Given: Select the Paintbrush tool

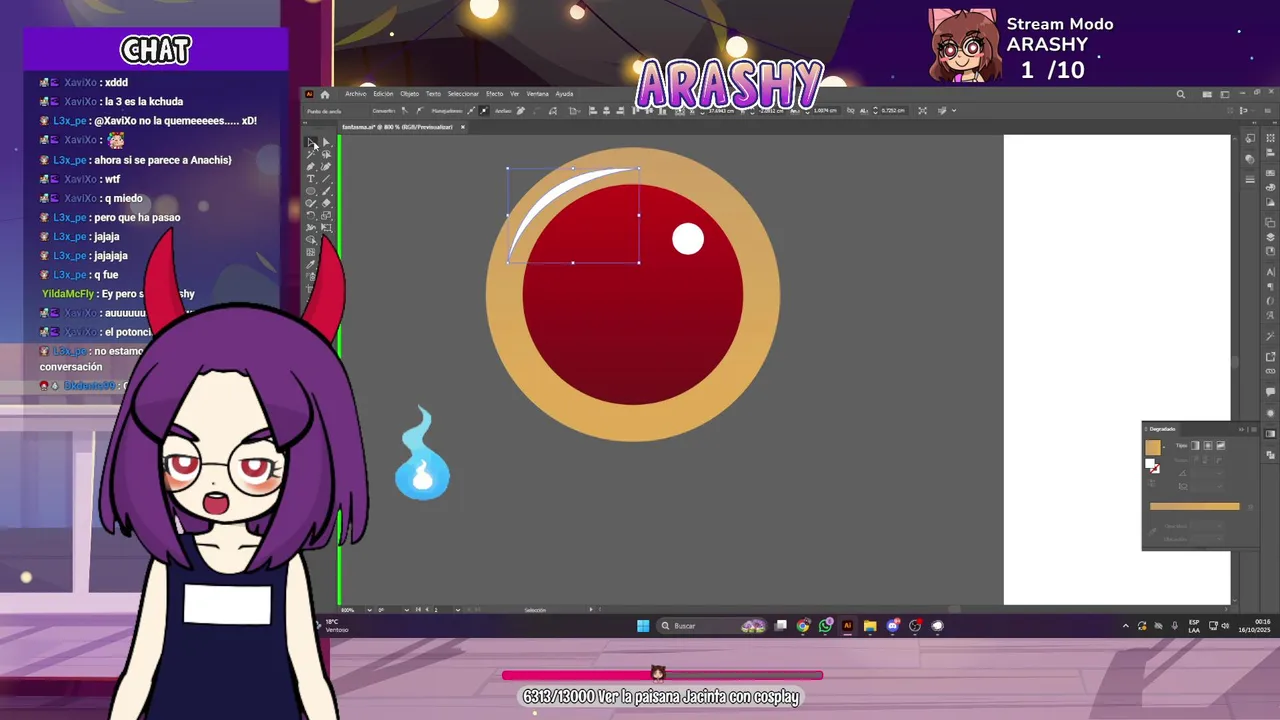Looking at the screenshot, I should click(327, 191).
